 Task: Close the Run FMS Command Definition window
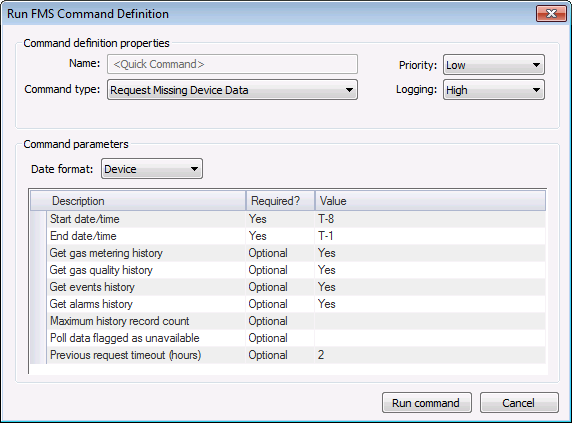pos(551,14)
